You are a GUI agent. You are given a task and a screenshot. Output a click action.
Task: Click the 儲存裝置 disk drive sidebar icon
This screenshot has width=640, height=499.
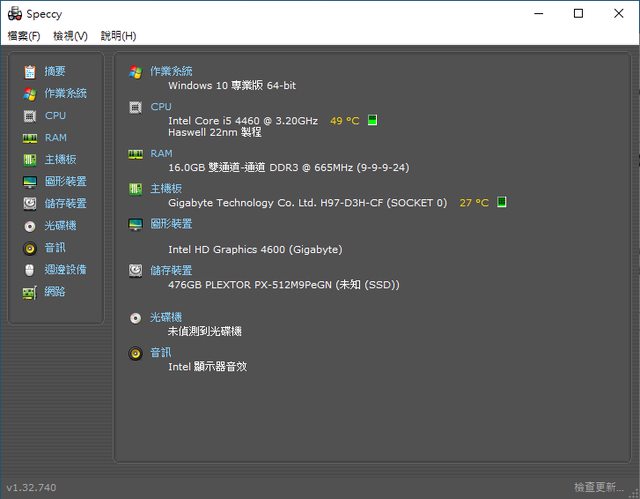tap(29, 203)
